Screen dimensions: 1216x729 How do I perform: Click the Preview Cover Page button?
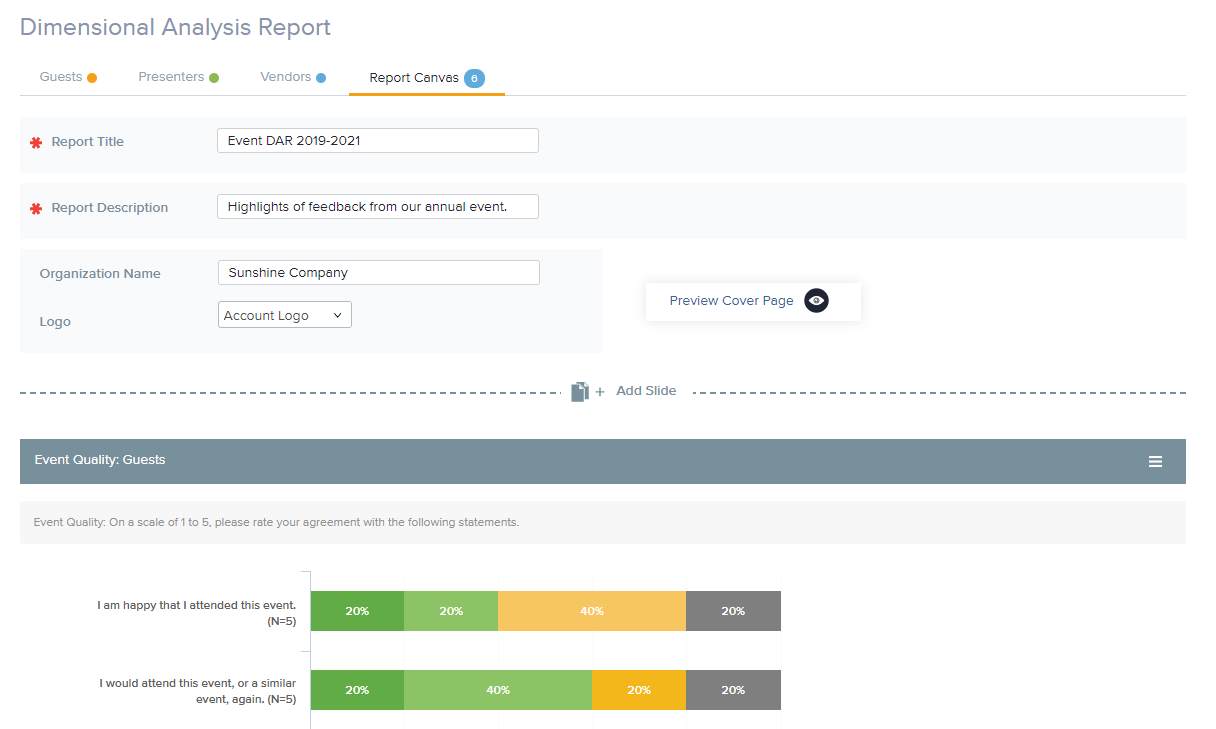[x=732, y=300]
